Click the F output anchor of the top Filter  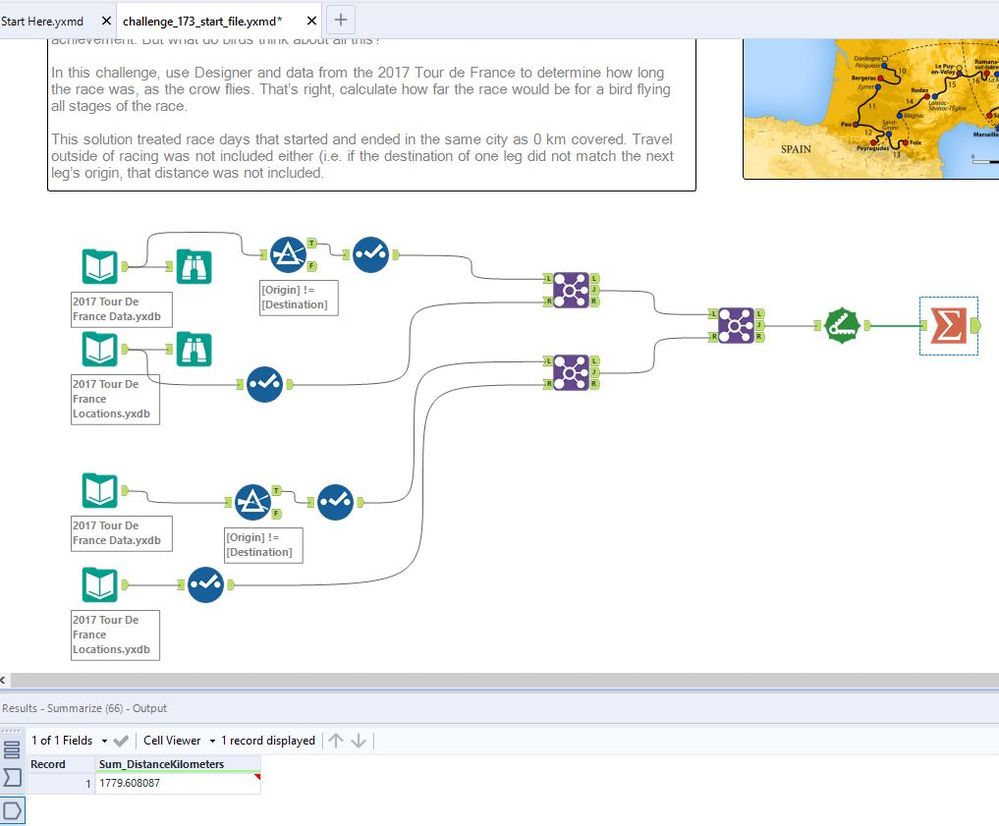tap(312, 266)
